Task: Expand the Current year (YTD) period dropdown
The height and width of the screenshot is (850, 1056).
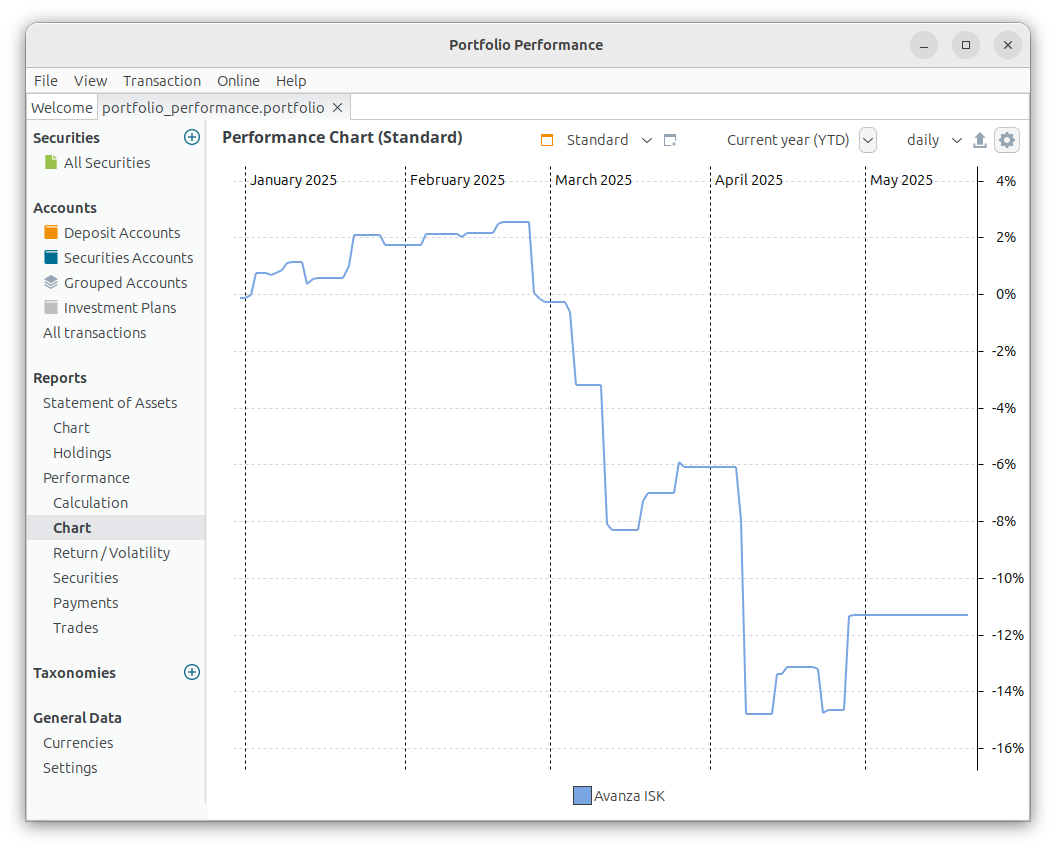Action: [868, 140]
